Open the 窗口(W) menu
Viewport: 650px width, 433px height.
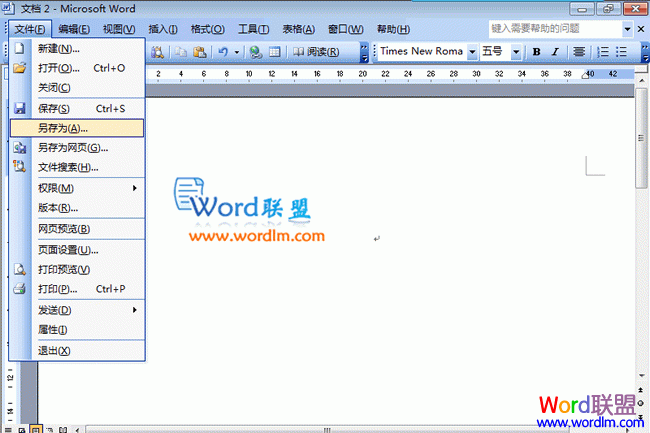click(345, 29)
